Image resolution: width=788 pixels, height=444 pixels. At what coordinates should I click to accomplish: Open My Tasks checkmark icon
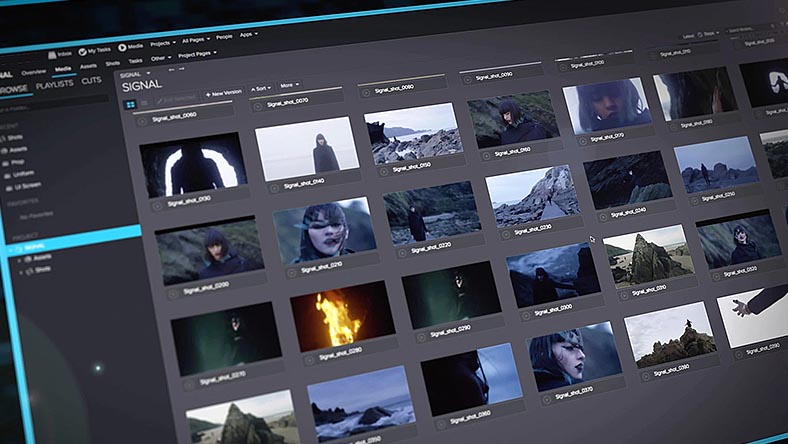[x=82, y=52]
